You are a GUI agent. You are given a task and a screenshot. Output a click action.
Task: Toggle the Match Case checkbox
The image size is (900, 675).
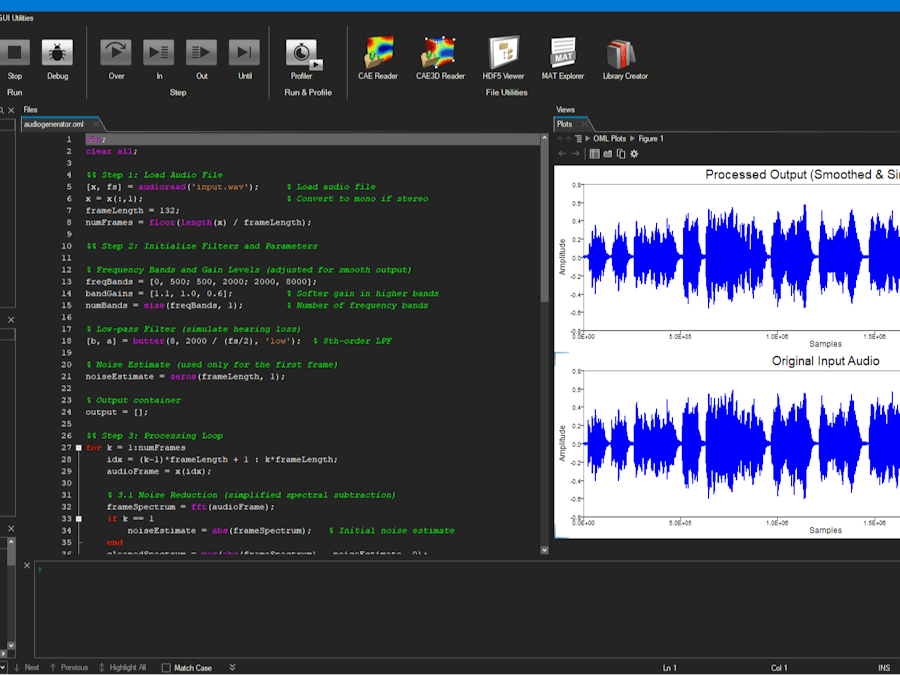pos(166,668)
